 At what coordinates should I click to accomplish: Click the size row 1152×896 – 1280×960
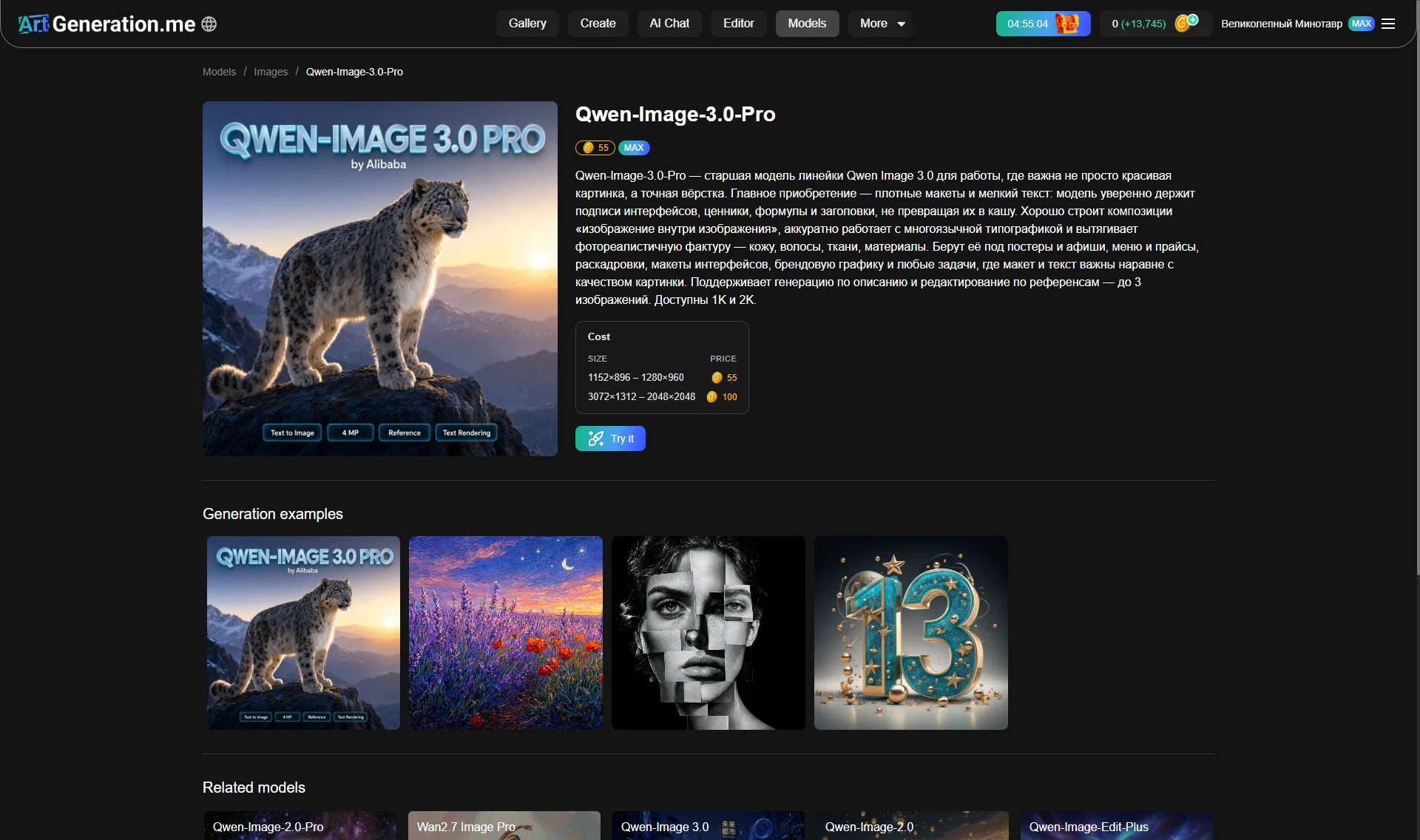click(663, 378)
